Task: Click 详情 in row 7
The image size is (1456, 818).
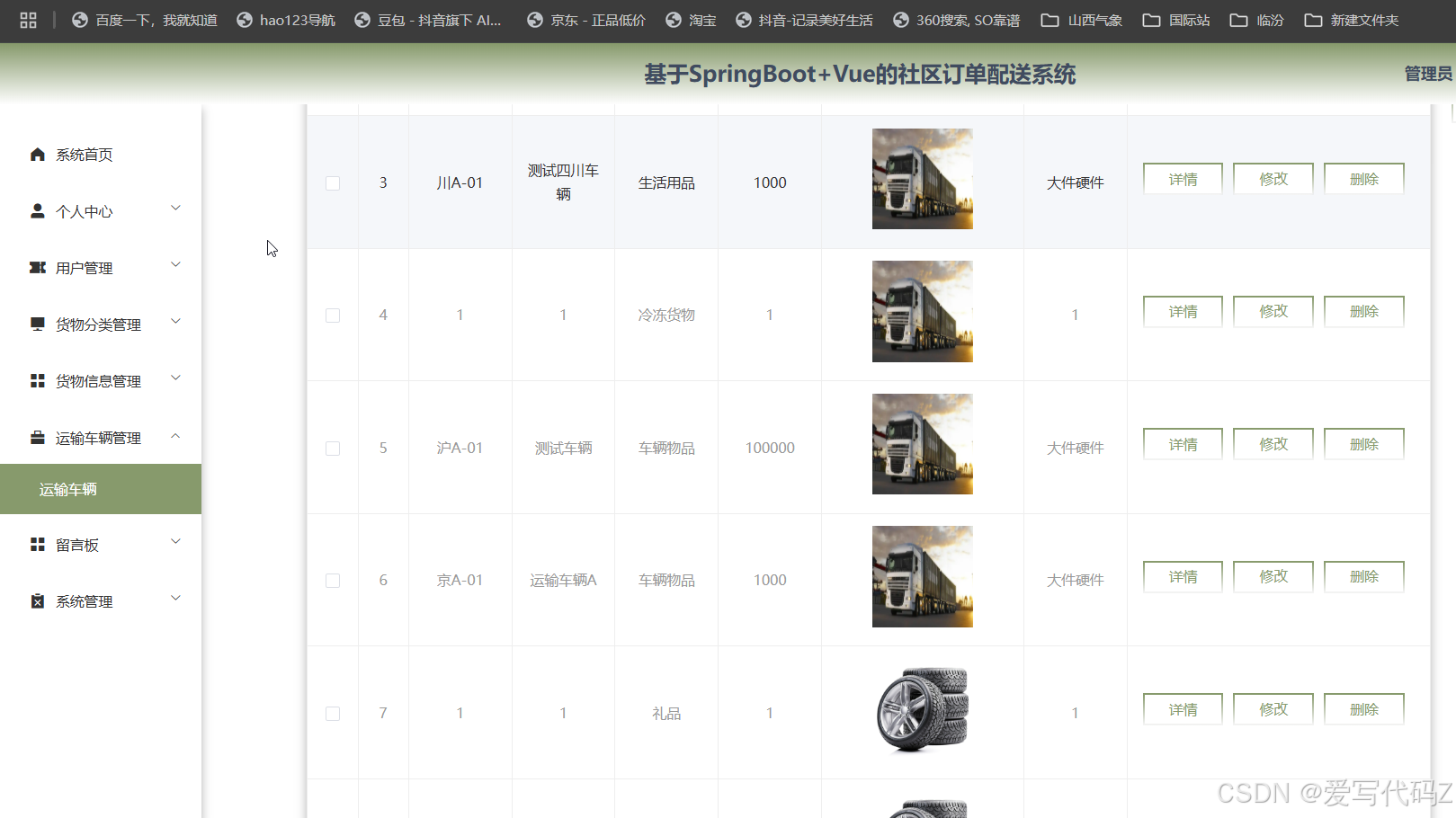Action: [x=1183, y=709]
